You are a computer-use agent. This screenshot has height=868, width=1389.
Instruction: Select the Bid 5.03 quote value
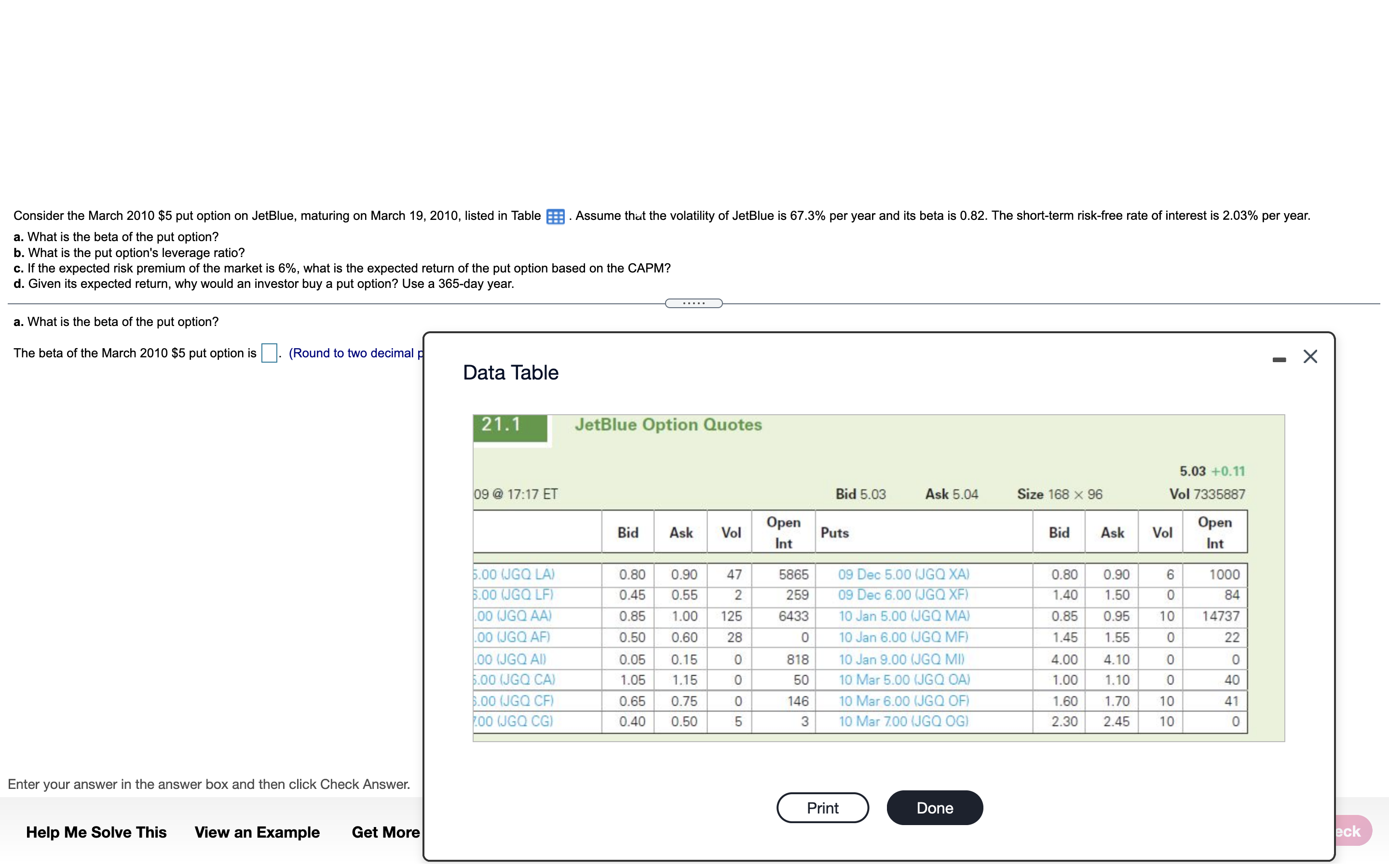point(861,494)
